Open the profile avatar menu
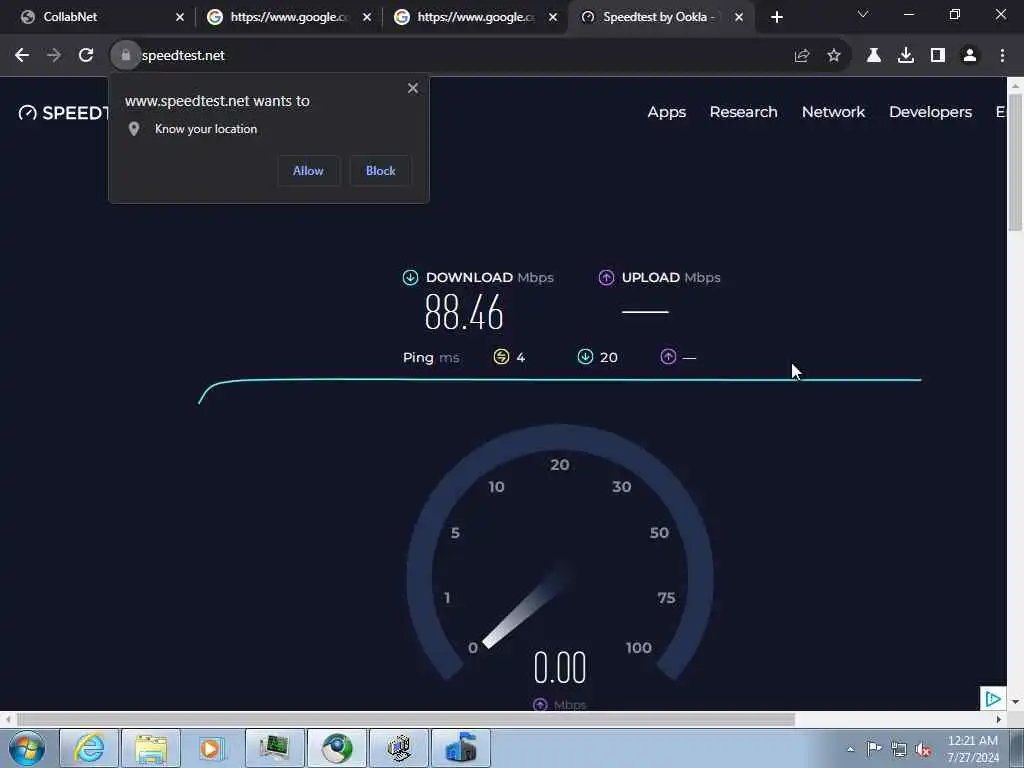Viewport: 1024px width, 768px height. pyautogui.click(x=970, y=56)
